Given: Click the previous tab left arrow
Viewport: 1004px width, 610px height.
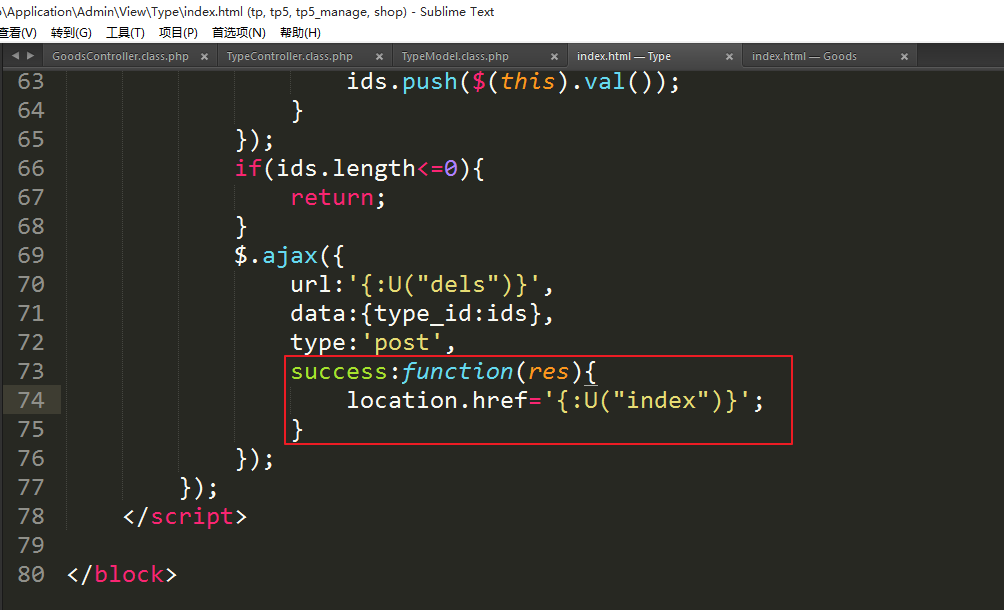Looking at the screenshot, I should pos(15,56).
